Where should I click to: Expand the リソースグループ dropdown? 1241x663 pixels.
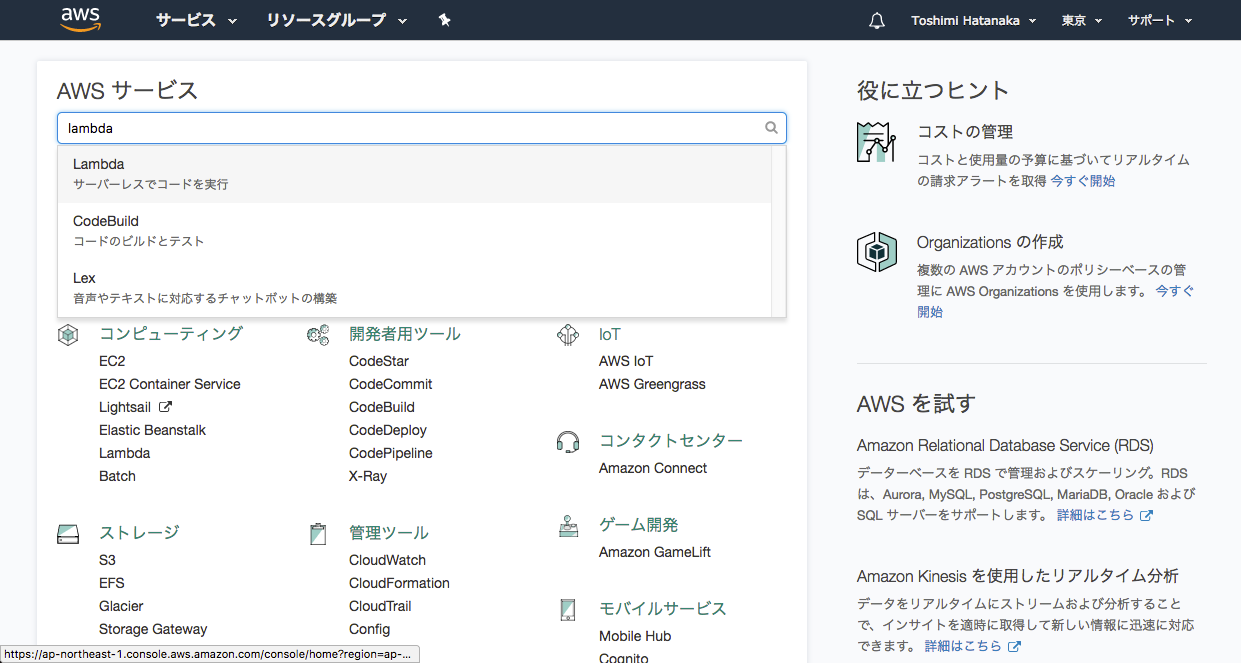(337, 20)
